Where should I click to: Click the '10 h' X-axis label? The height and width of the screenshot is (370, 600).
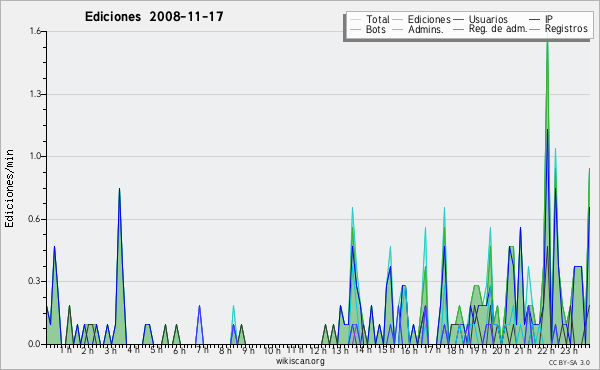pos(272,350)
